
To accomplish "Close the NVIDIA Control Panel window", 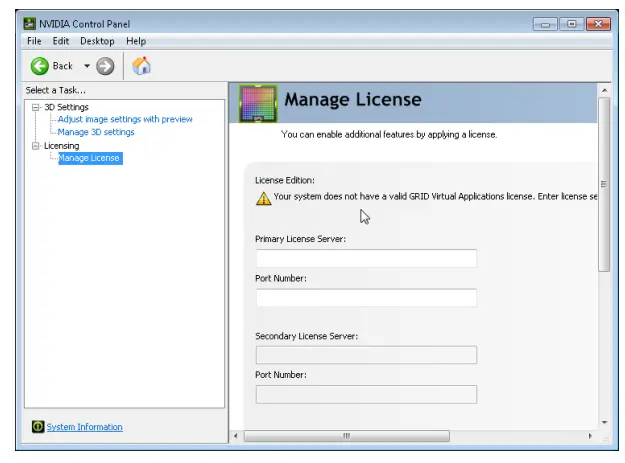I will click(x=598, y=24).
